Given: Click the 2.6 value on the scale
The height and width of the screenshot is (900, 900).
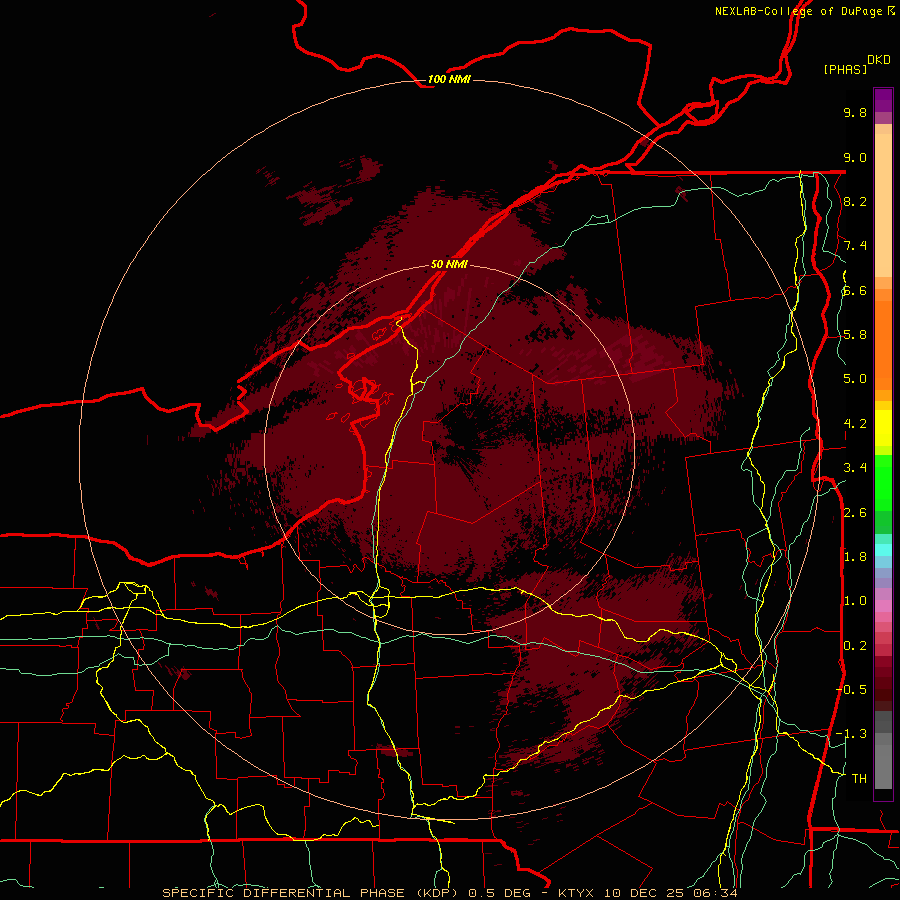Looking at the screenshot, I should click(x=855, y=513).
